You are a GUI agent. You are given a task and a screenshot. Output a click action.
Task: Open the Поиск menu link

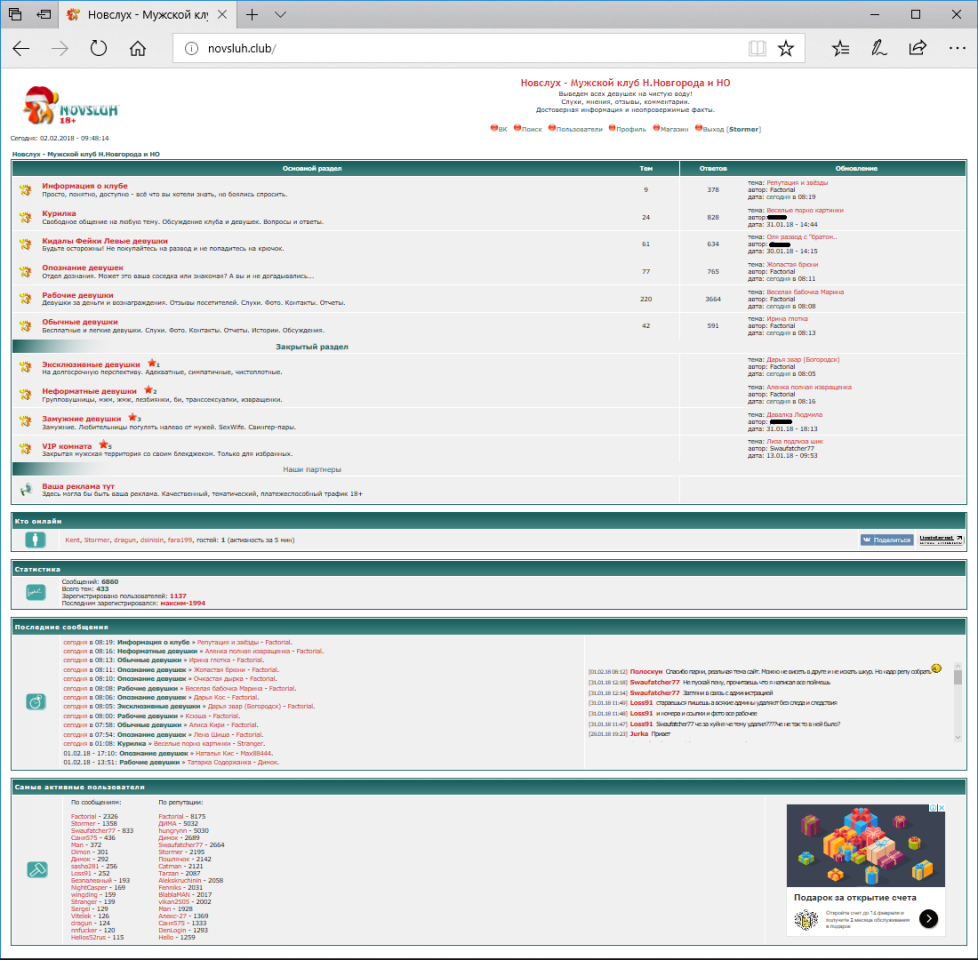click(531, 129)
